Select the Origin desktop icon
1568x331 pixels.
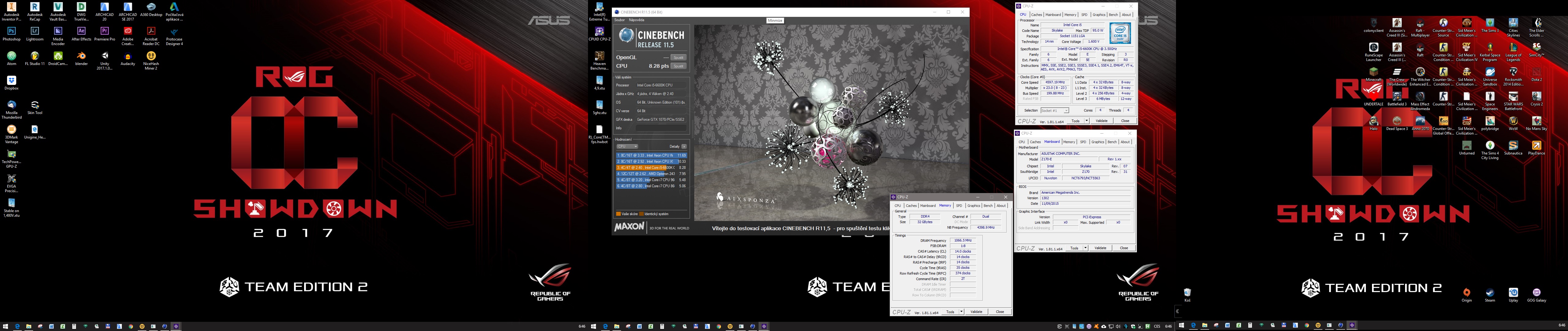1467,295
